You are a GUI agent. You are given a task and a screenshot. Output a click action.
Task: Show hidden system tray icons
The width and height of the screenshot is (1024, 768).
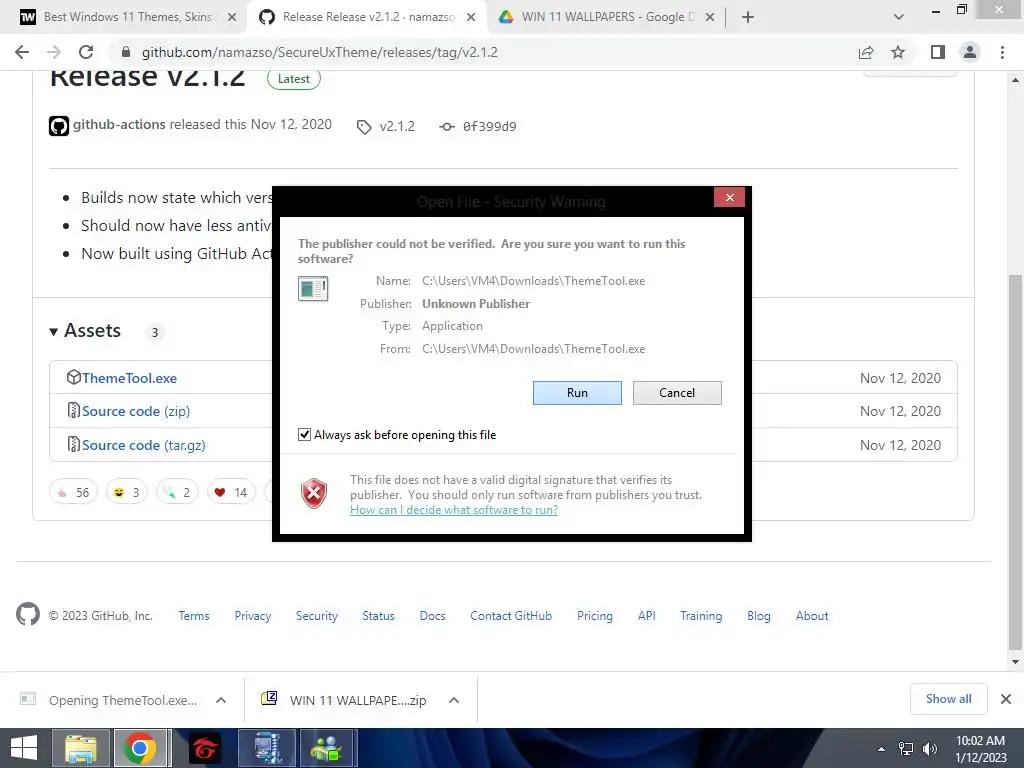[x=881, y=749]
